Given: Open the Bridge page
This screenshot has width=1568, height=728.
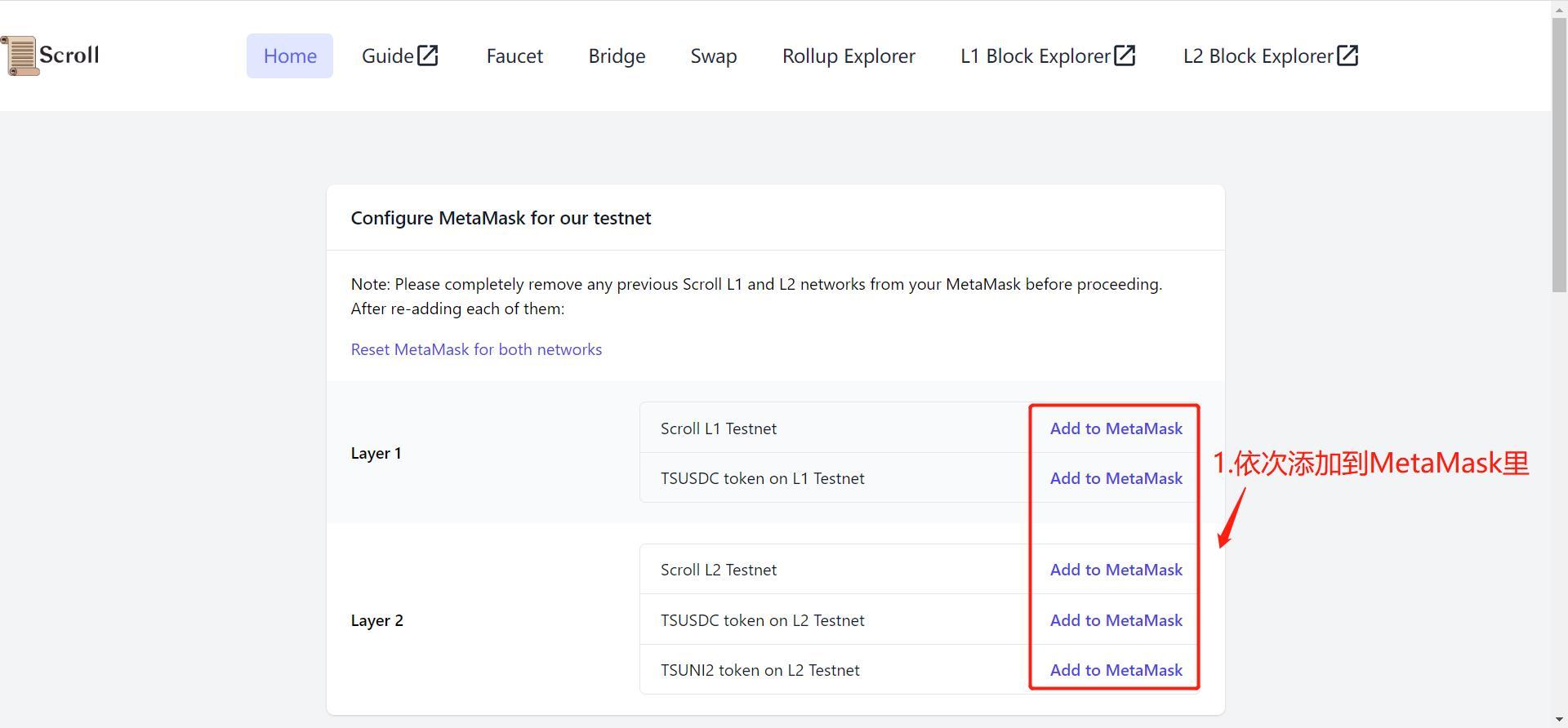Looking at the screenshot, I should point(617,55).
